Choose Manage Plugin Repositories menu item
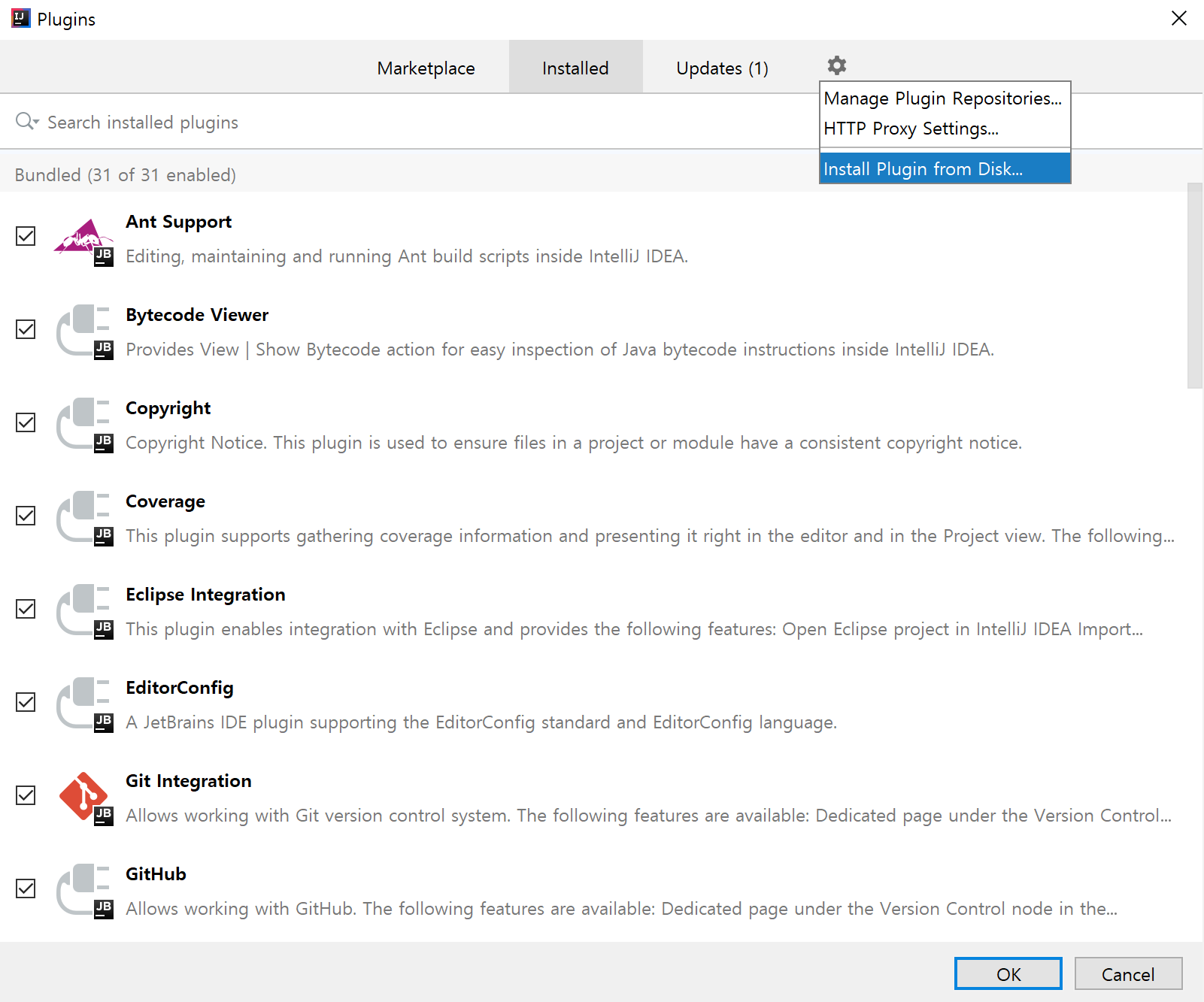The width and height of the screenshot is (1204, 1002). tap(945, 98)
